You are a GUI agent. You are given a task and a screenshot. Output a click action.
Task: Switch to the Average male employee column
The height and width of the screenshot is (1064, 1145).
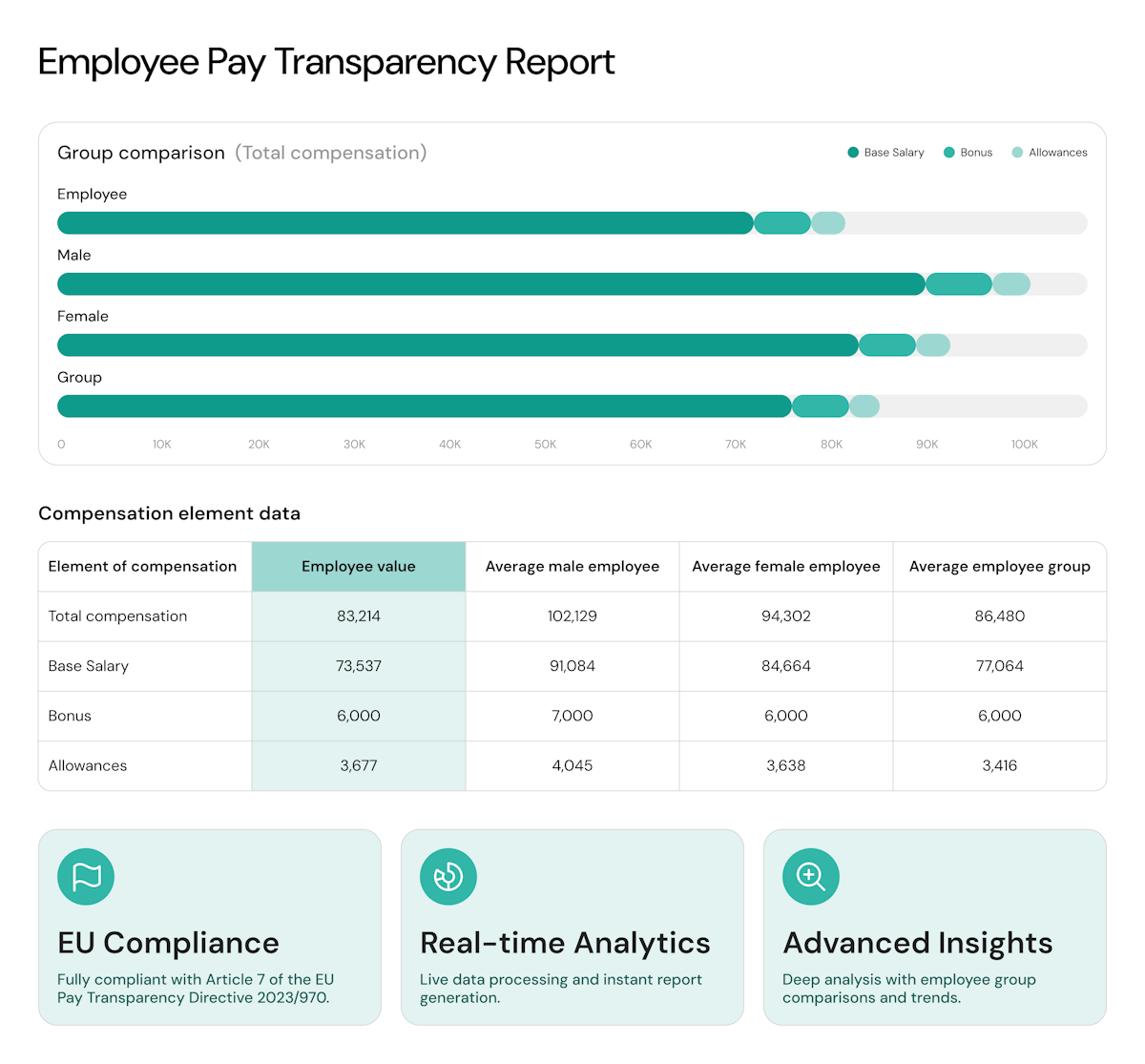571,566
